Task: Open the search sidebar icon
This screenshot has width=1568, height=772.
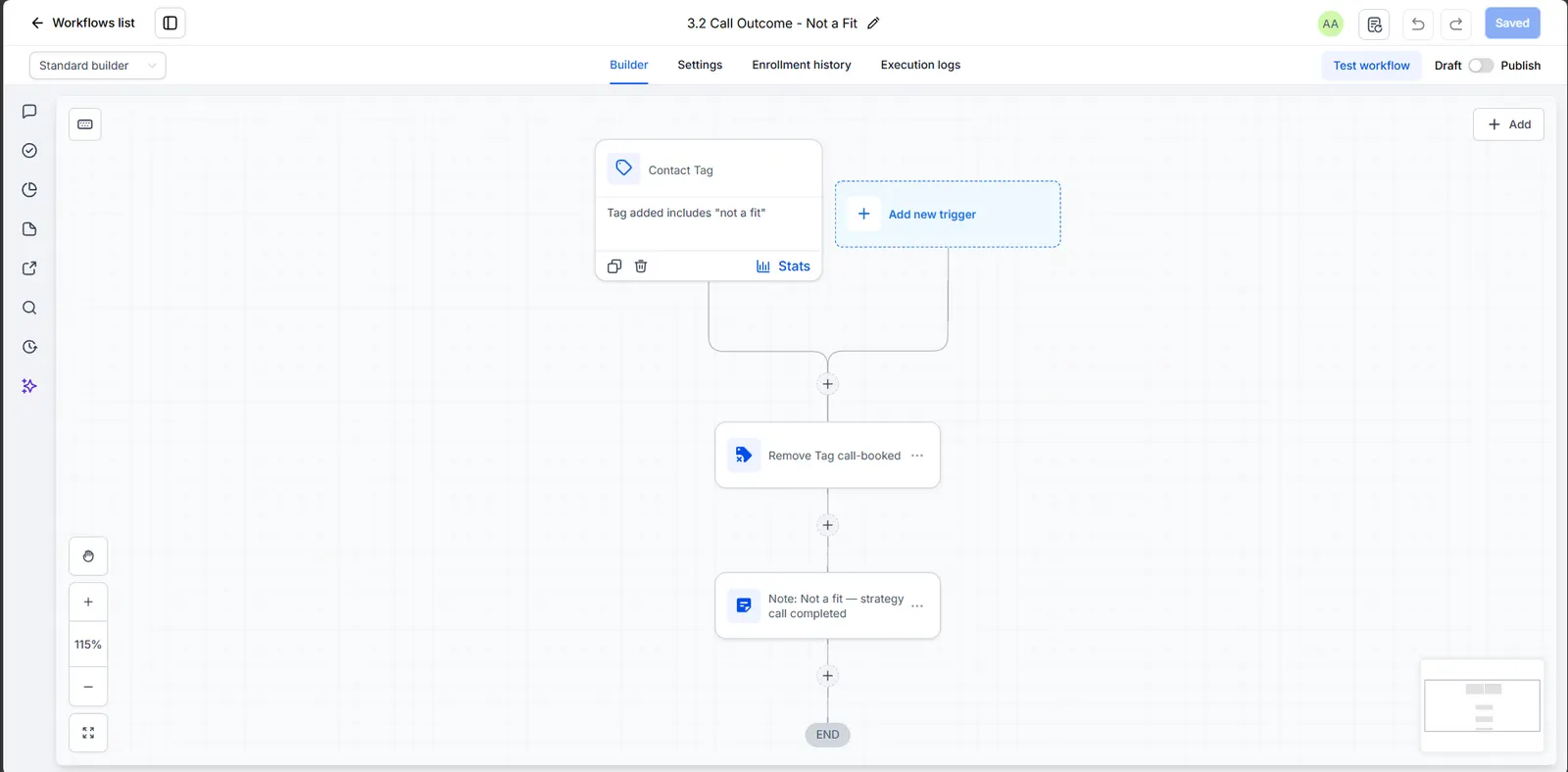Action: tap(29, 308)
